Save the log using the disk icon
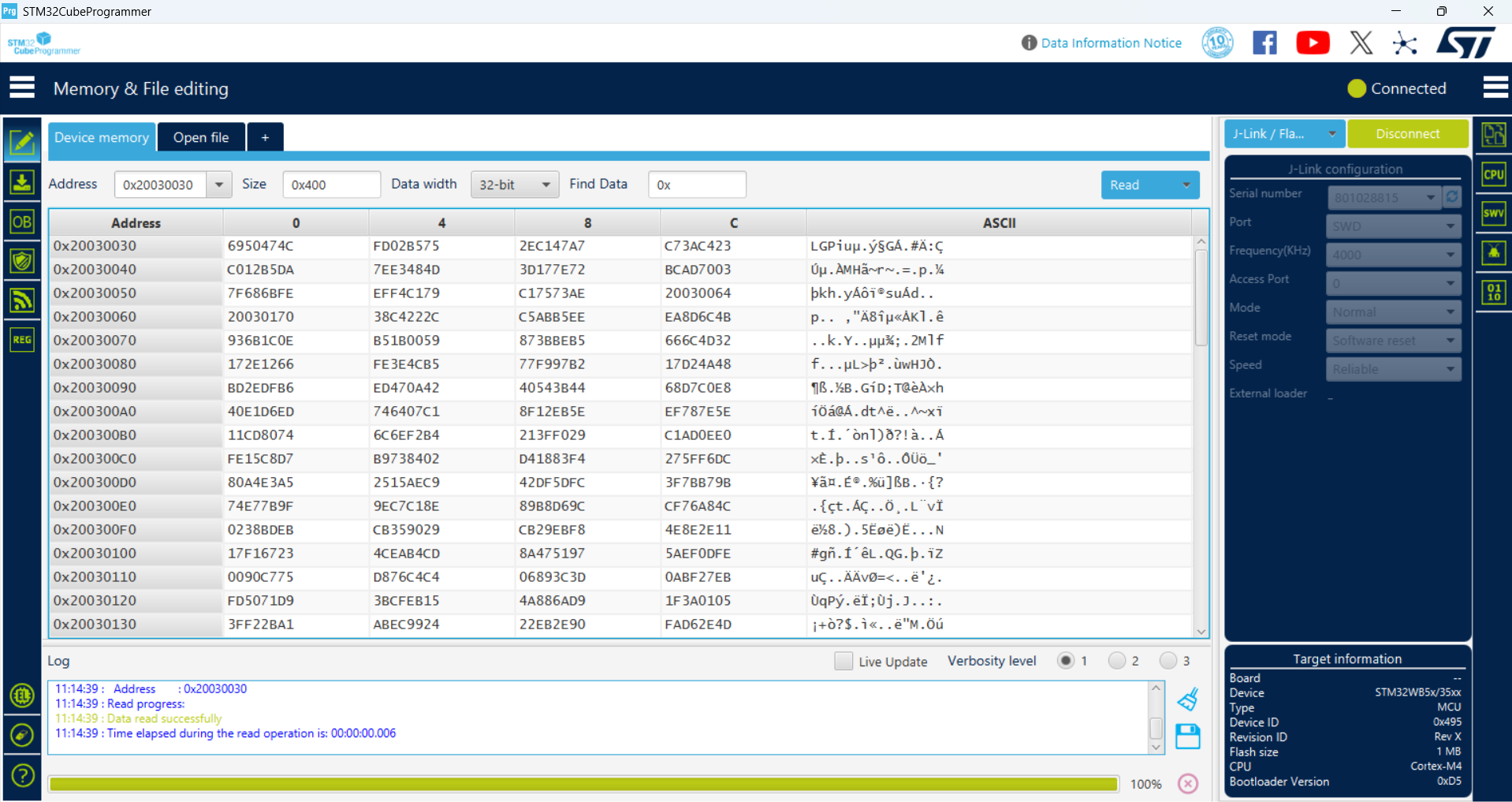 1188,737
